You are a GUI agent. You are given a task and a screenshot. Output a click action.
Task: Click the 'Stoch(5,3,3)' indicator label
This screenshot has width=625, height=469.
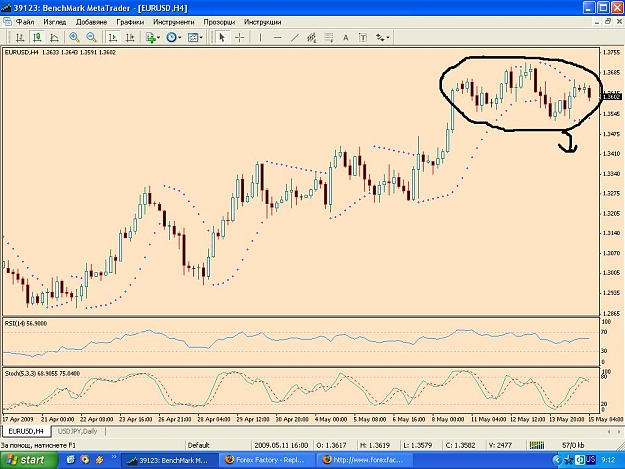20,373
